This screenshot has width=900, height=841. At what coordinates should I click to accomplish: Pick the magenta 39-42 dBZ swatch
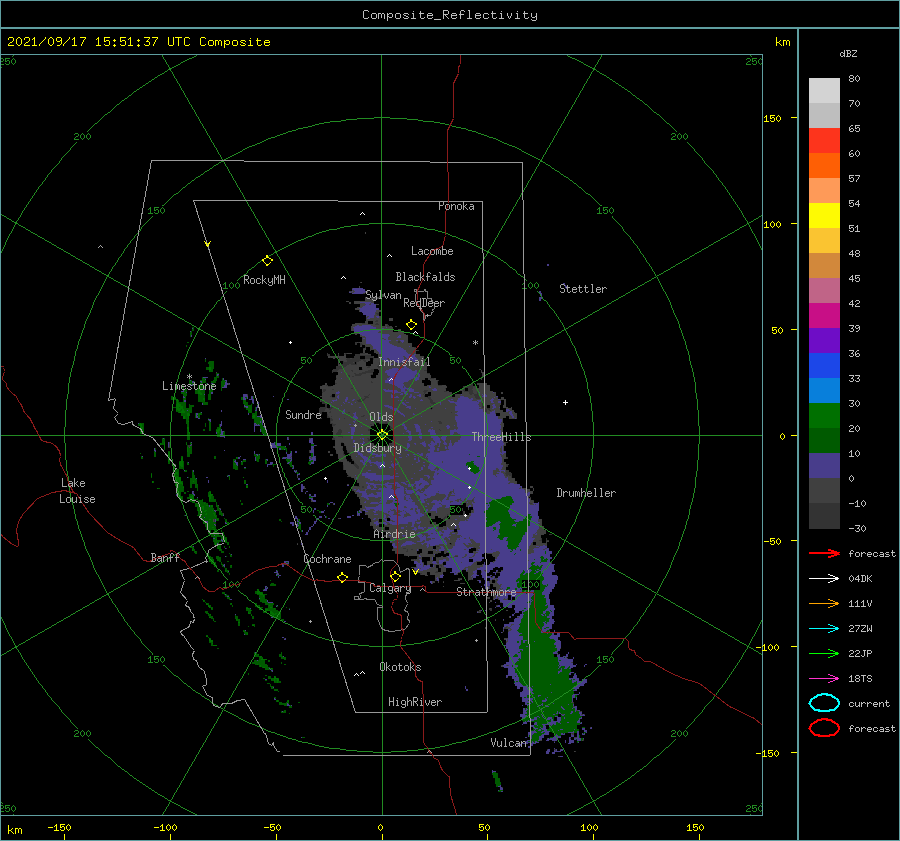[x=824, y=315]
